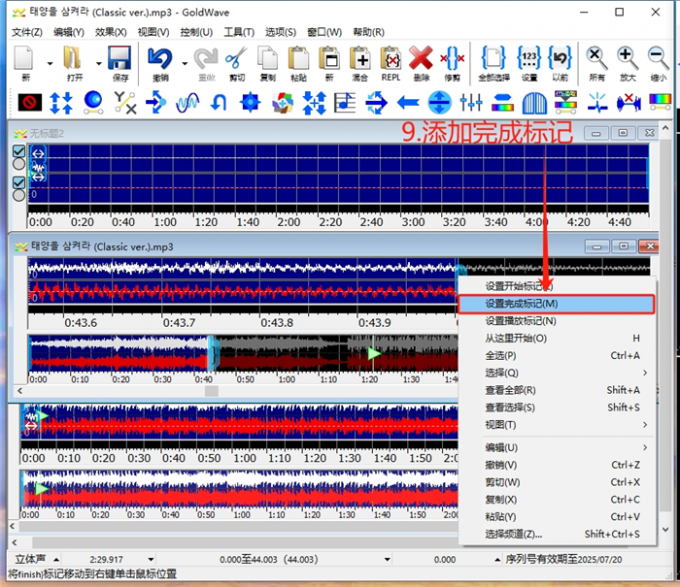This screenshot has width=680, height=587.
Task: Open the 立体声 channel arrow in status bar
Action: point(56,560)
